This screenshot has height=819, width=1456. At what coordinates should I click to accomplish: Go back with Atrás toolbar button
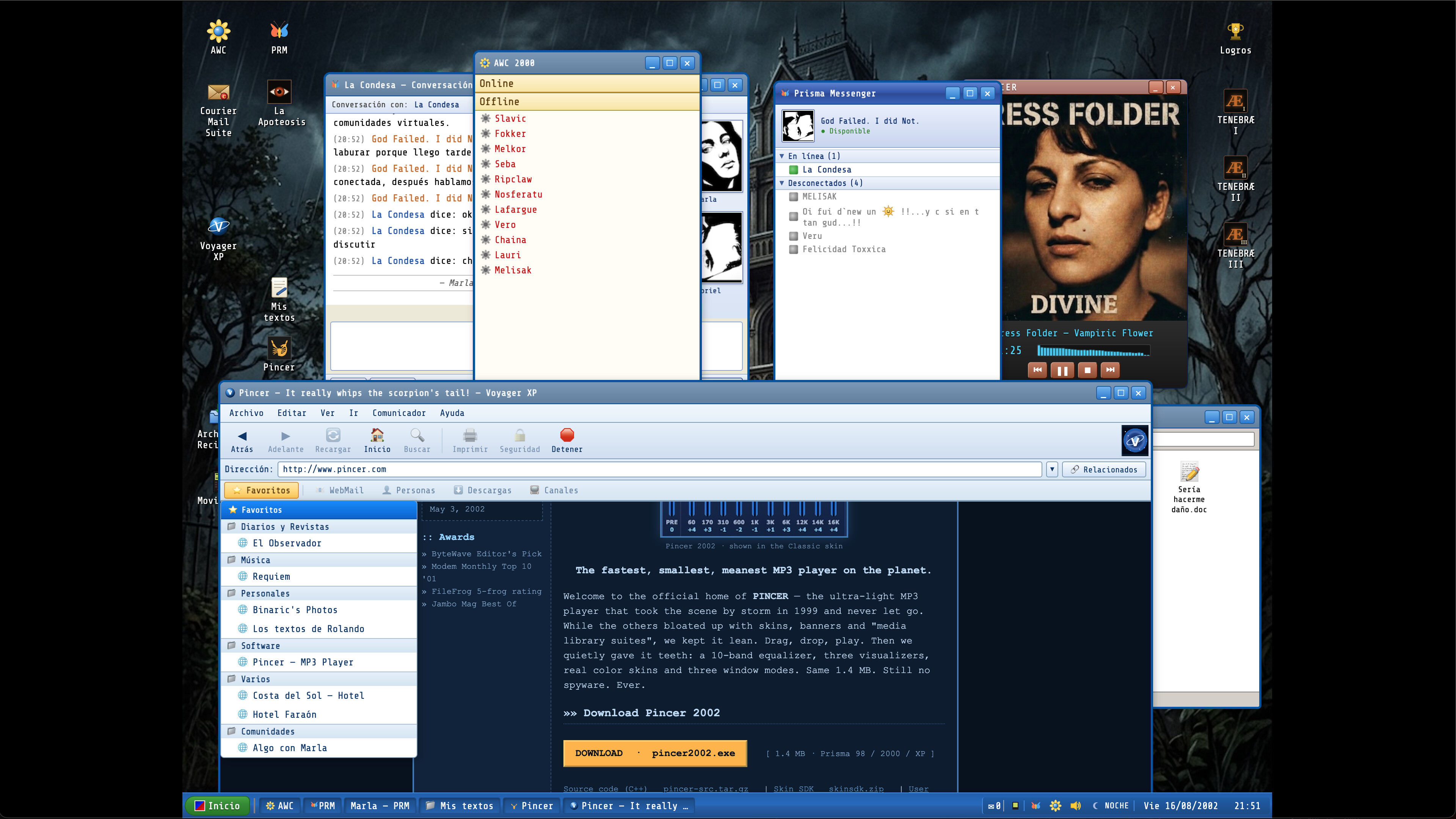click(242, 441)
